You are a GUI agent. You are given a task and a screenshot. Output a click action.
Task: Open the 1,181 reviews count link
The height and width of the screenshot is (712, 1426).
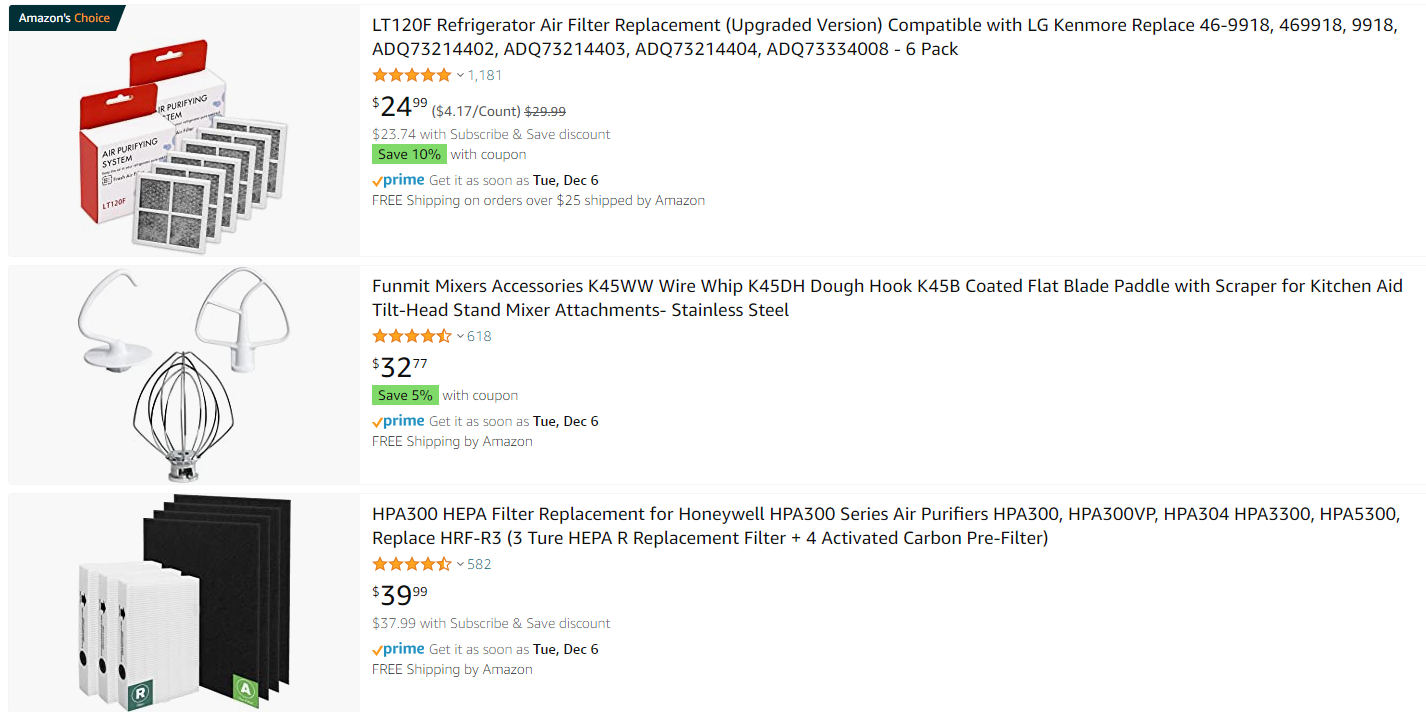coord(485,75)
